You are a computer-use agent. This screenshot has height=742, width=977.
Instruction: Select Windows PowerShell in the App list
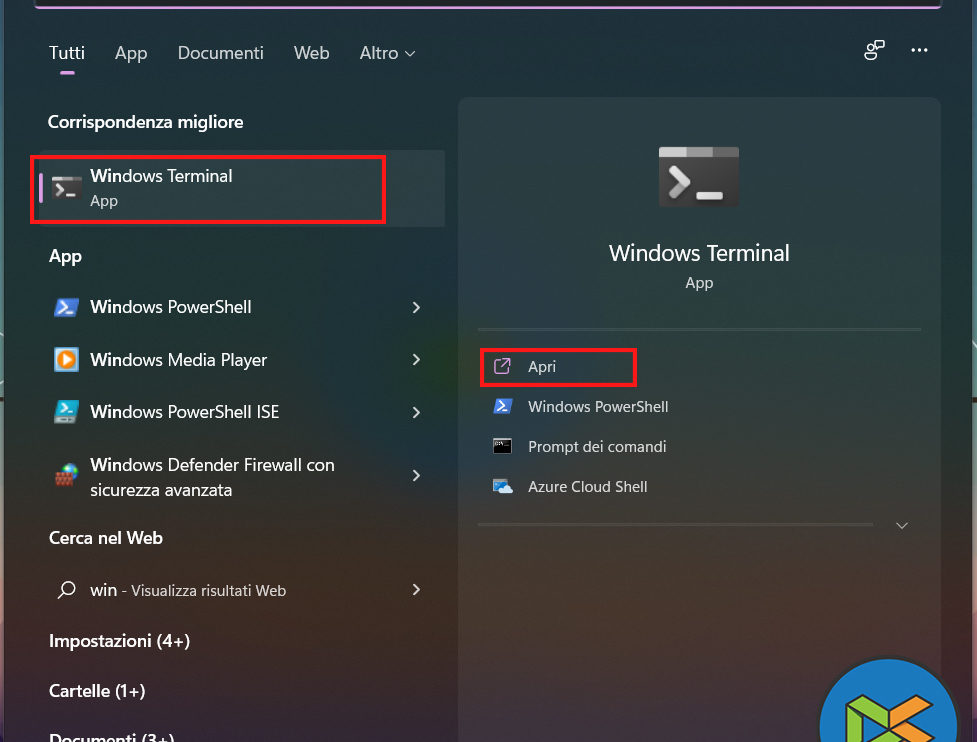point(171,307)
